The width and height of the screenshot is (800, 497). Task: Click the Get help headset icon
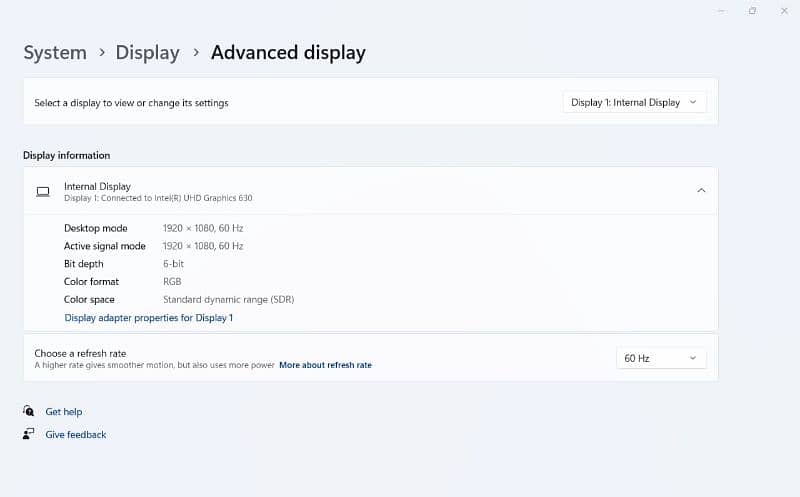click(x=28, y=411)
